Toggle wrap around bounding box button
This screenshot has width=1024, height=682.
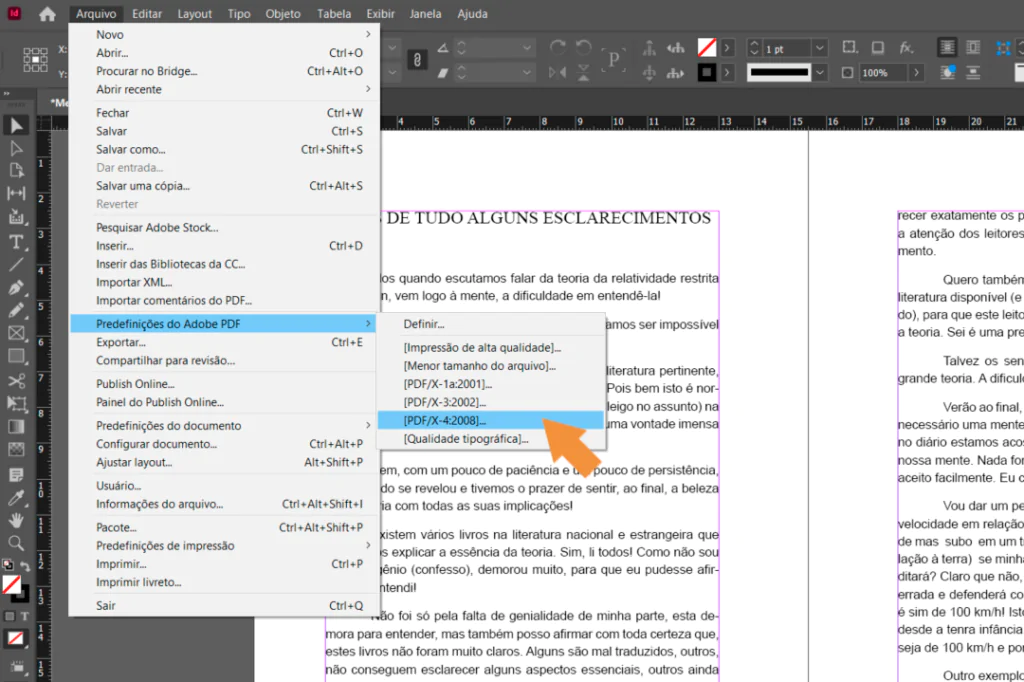[x=973, y=47]
